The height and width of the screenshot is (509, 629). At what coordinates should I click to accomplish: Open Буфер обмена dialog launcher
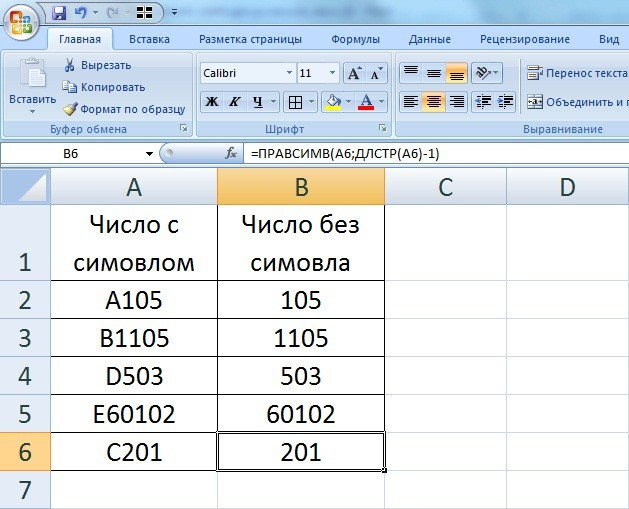point(184,128)
